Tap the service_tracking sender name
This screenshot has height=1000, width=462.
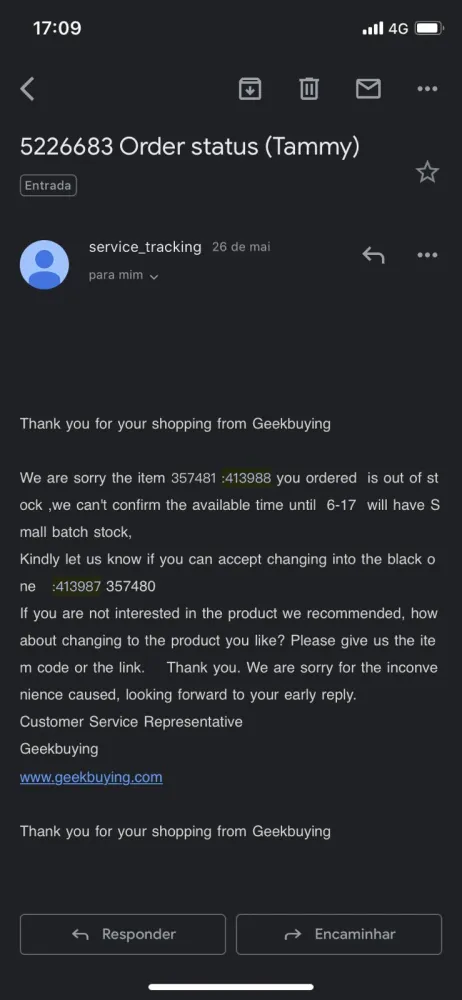[145, 247]
